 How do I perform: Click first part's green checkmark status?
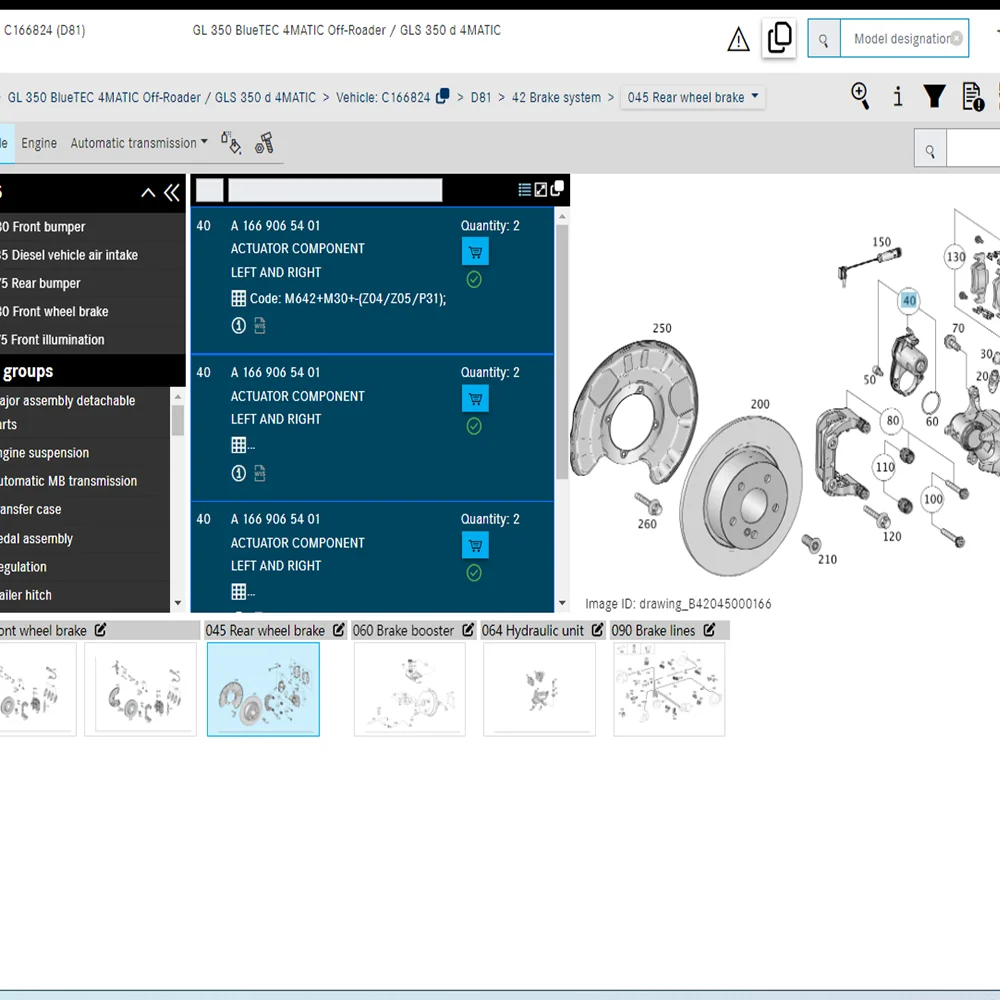click(474, 279)
